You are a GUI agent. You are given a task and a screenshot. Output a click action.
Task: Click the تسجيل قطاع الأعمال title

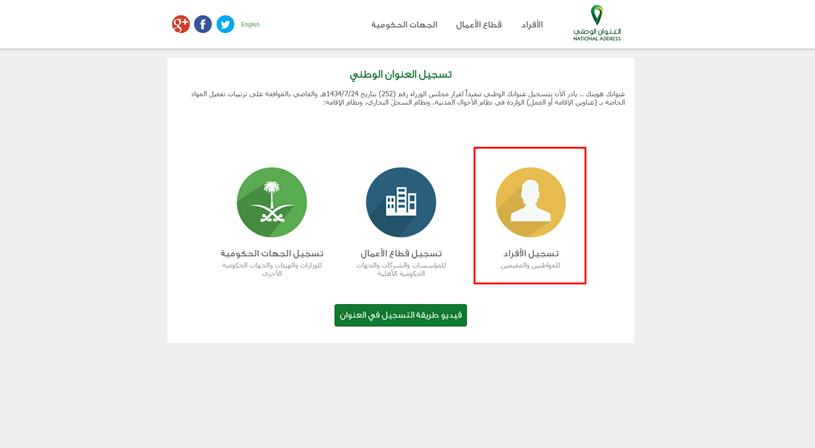[x=401, y=253]
